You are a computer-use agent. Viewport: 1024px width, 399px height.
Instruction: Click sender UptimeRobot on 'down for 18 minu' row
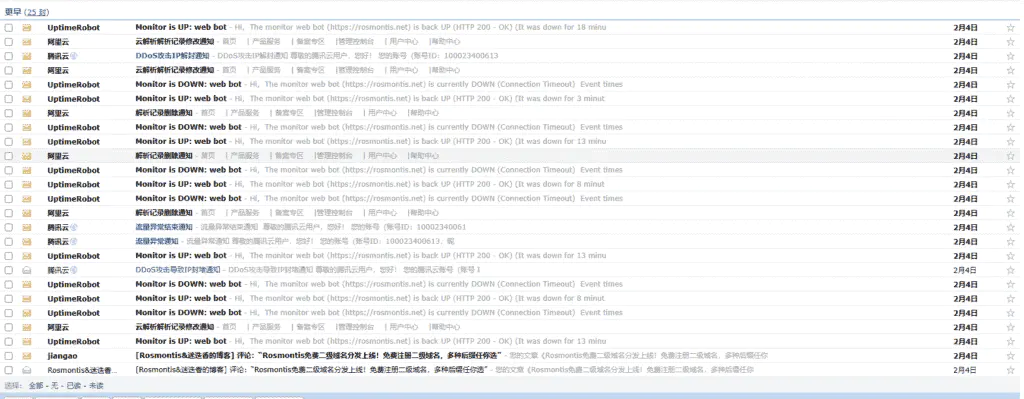click(x=74, y=27)
